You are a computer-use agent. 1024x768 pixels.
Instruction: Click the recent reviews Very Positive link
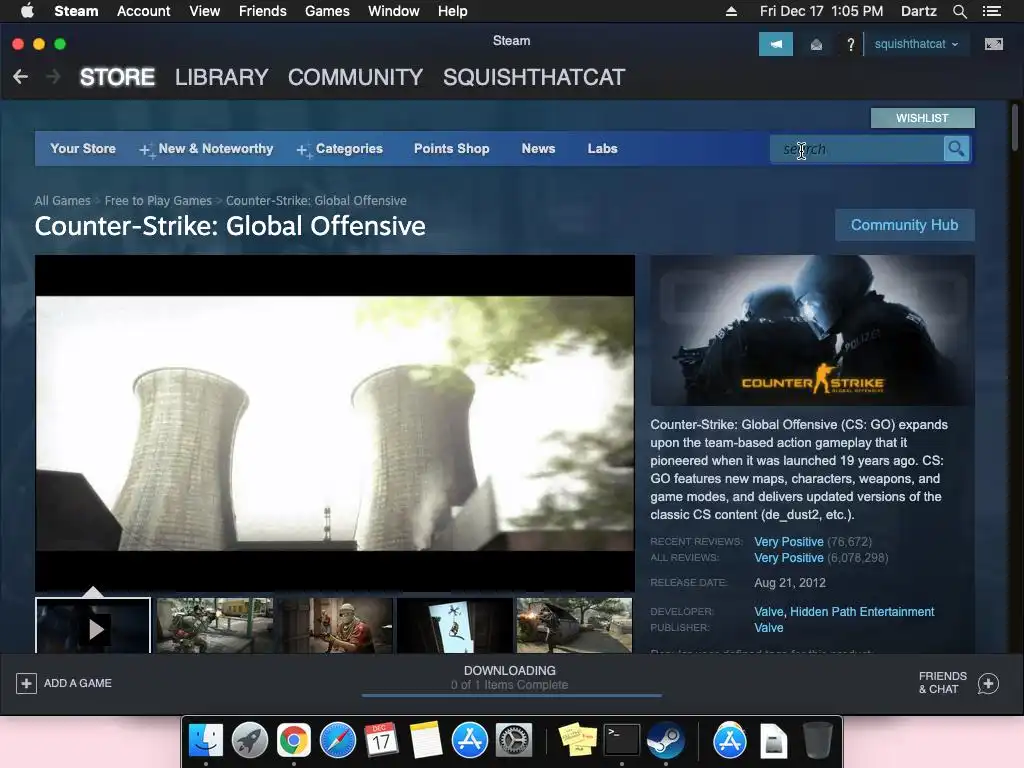coord(788,541)
